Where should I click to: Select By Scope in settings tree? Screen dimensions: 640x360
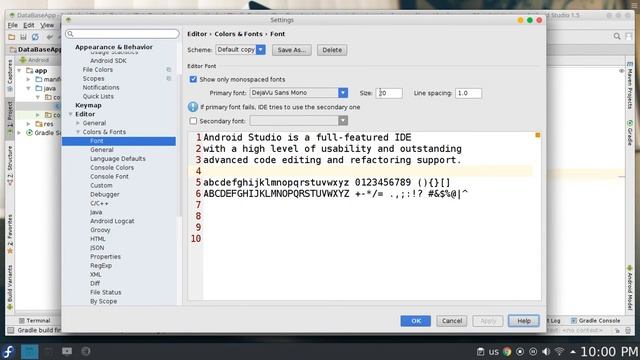[104, 301]
